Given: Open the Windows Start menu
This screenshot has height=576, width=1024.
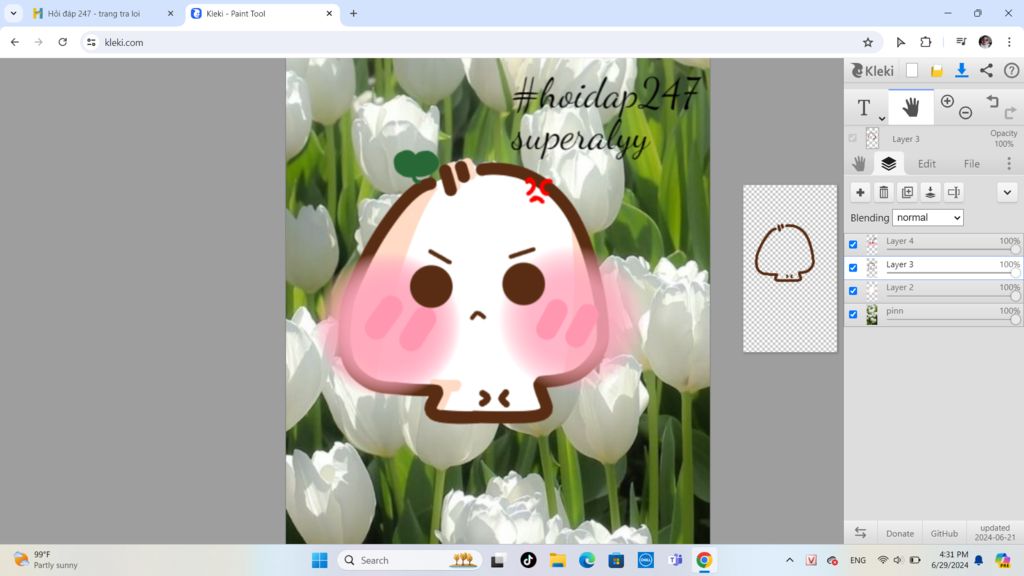Looking at the screenshot, I should tap(319, 560).
